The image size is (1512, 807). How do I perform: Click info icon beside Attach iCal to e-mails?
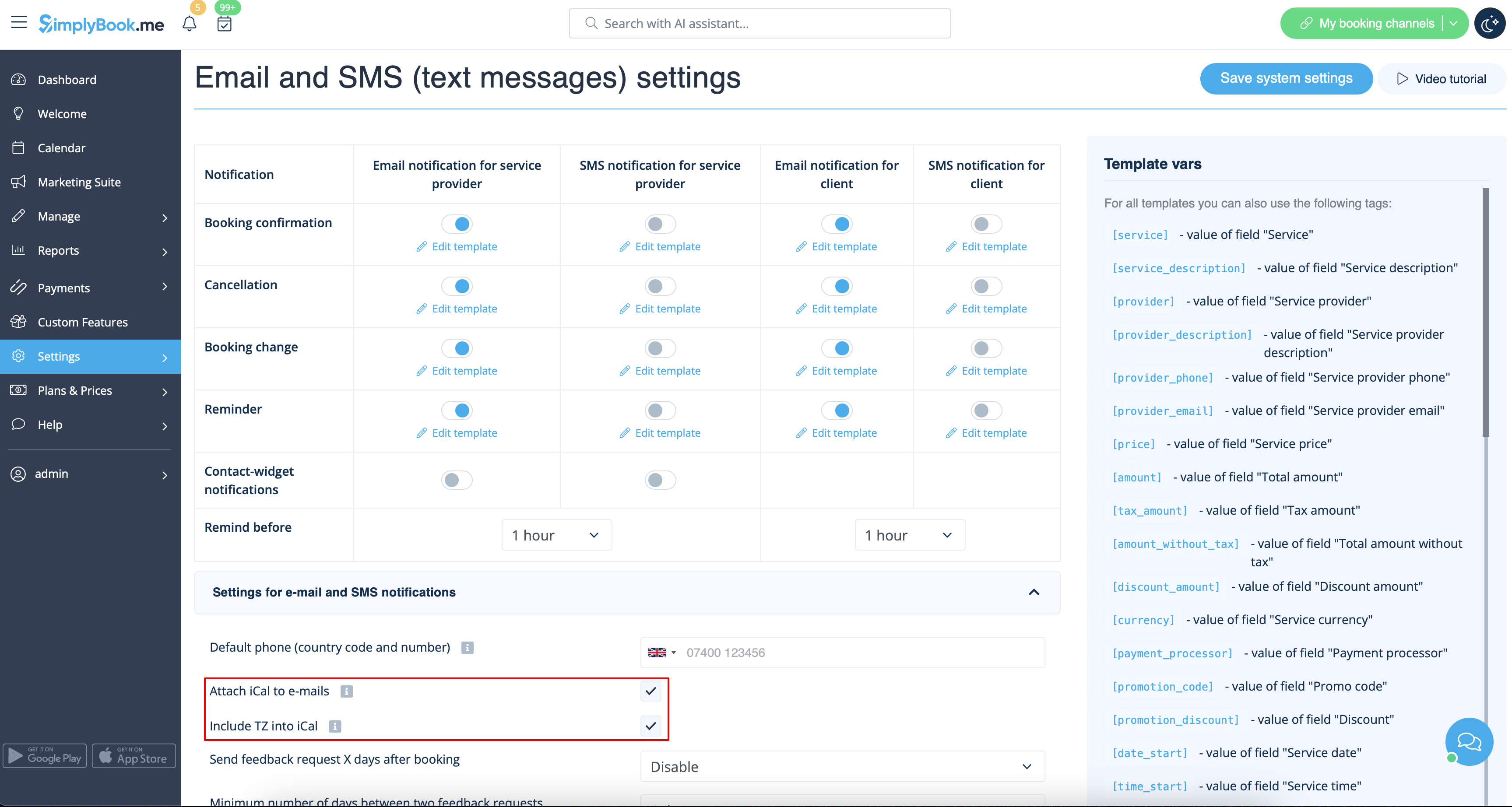pyautogui.click(x=346, y=691)
